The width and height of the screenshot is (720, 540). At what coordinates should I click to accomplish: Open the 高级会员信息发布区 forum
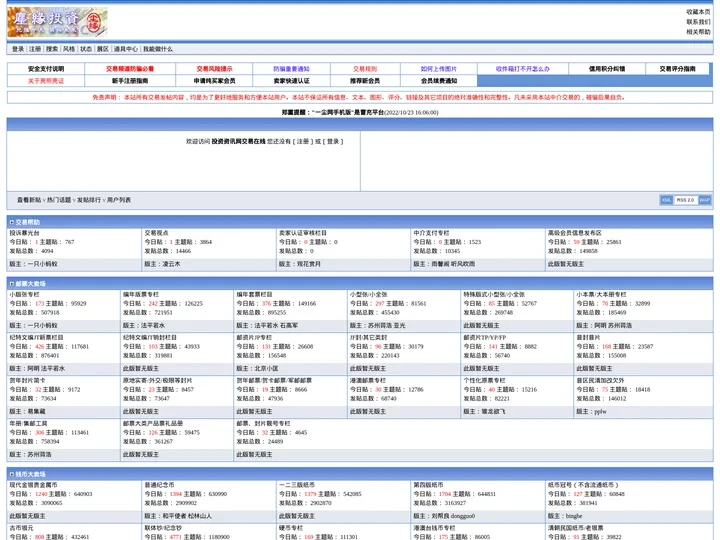[x=574, y=233]
